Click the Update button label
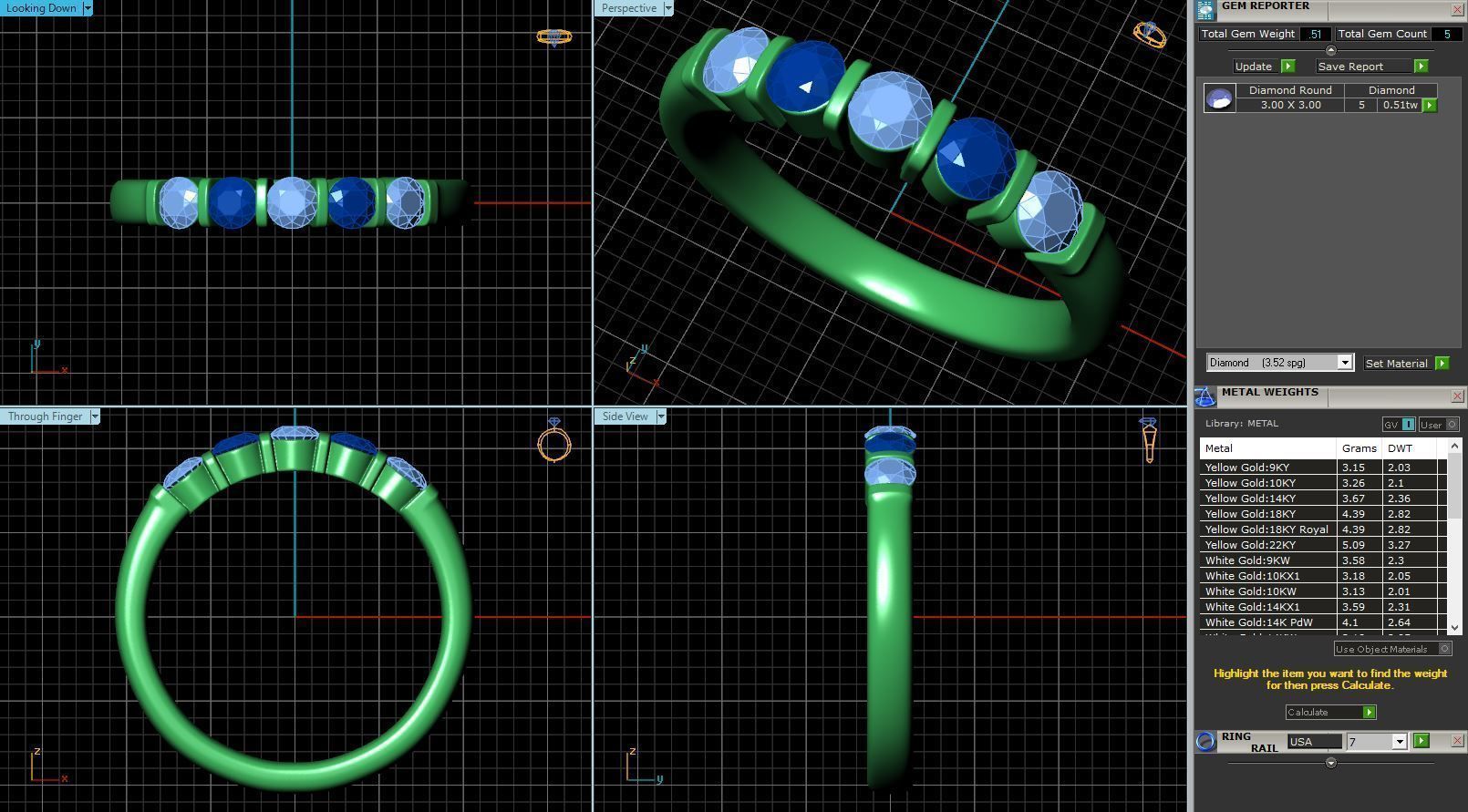 [x=1254, y=67]
